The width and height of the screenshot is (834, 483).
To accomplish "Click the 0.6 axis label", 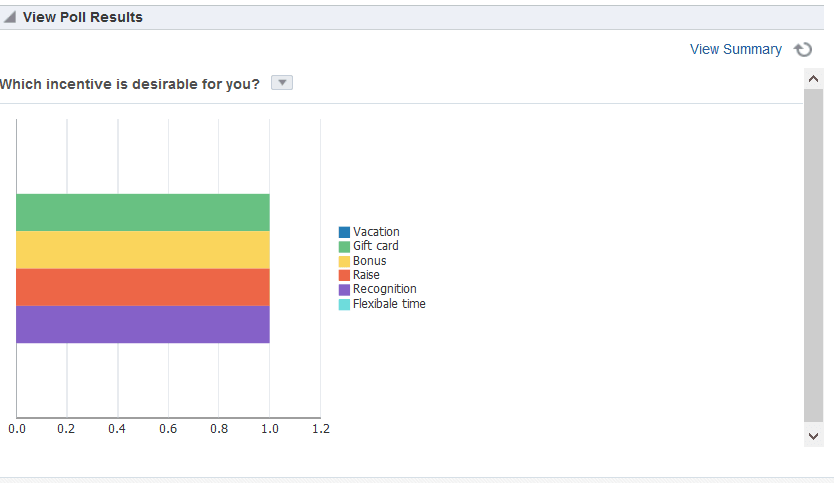I will (x=168, y=429).
